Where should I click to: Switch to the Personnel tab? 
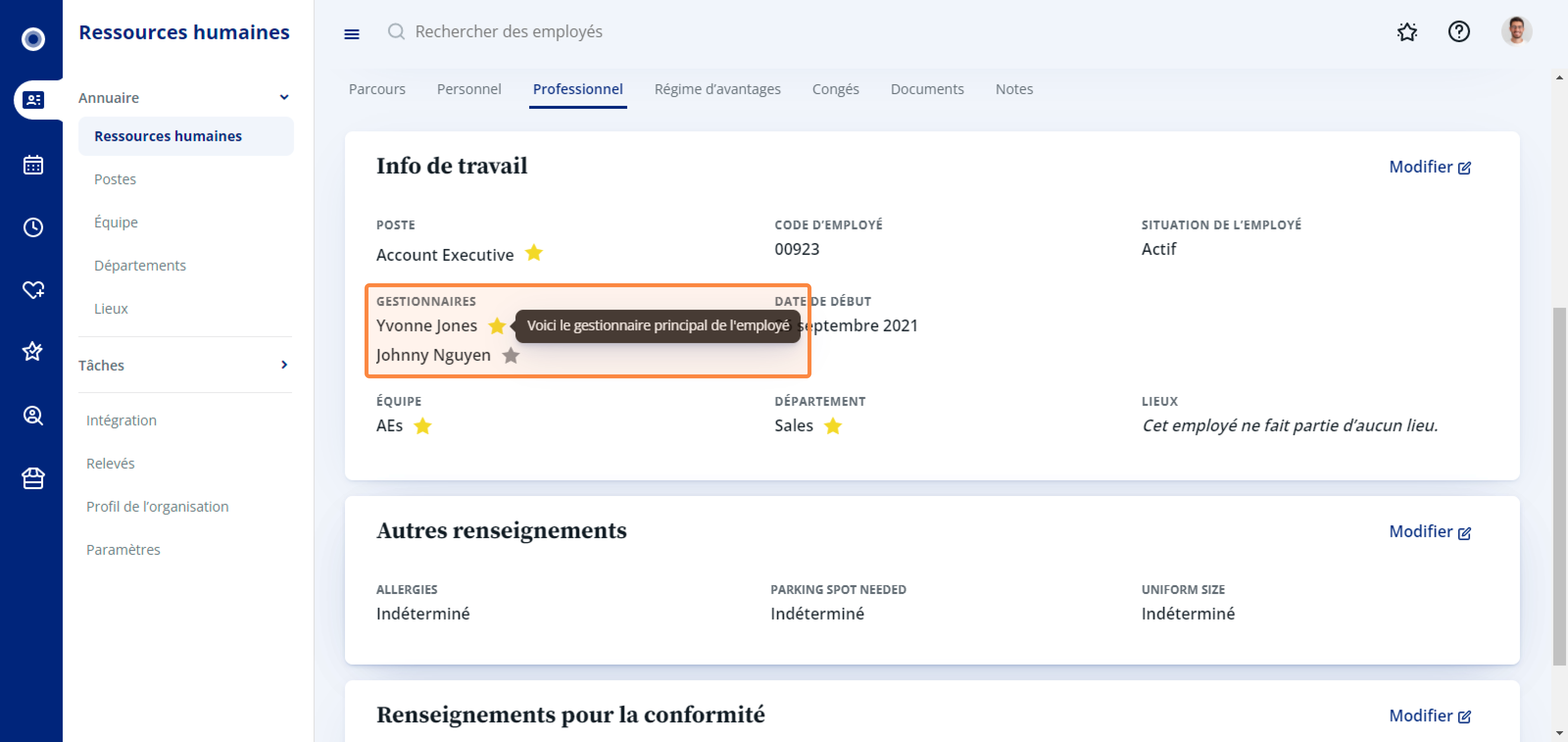469,89
